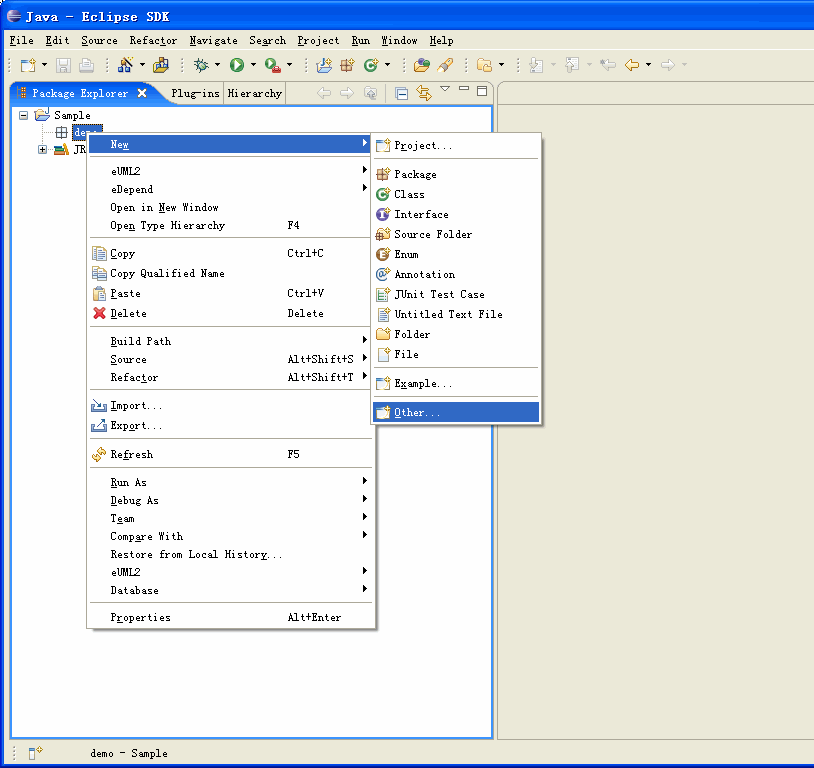The image size is (814, 768).
Task: Maximize the Package Explorer view
Action: pyautogui.click(x=482, y=91)
